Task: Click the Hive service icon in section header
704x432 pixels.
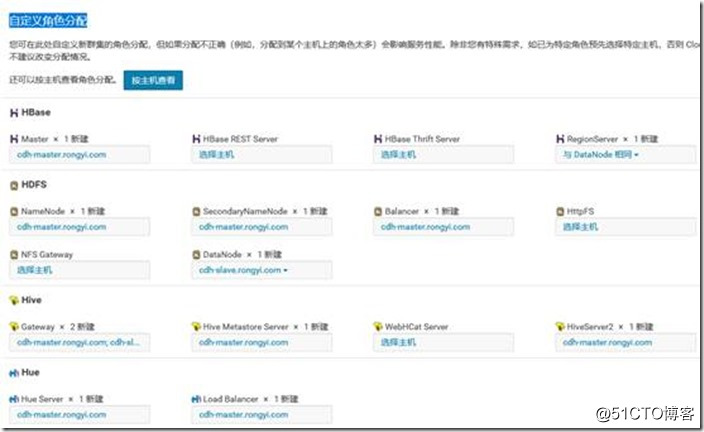Action: (x=14, y=300)
